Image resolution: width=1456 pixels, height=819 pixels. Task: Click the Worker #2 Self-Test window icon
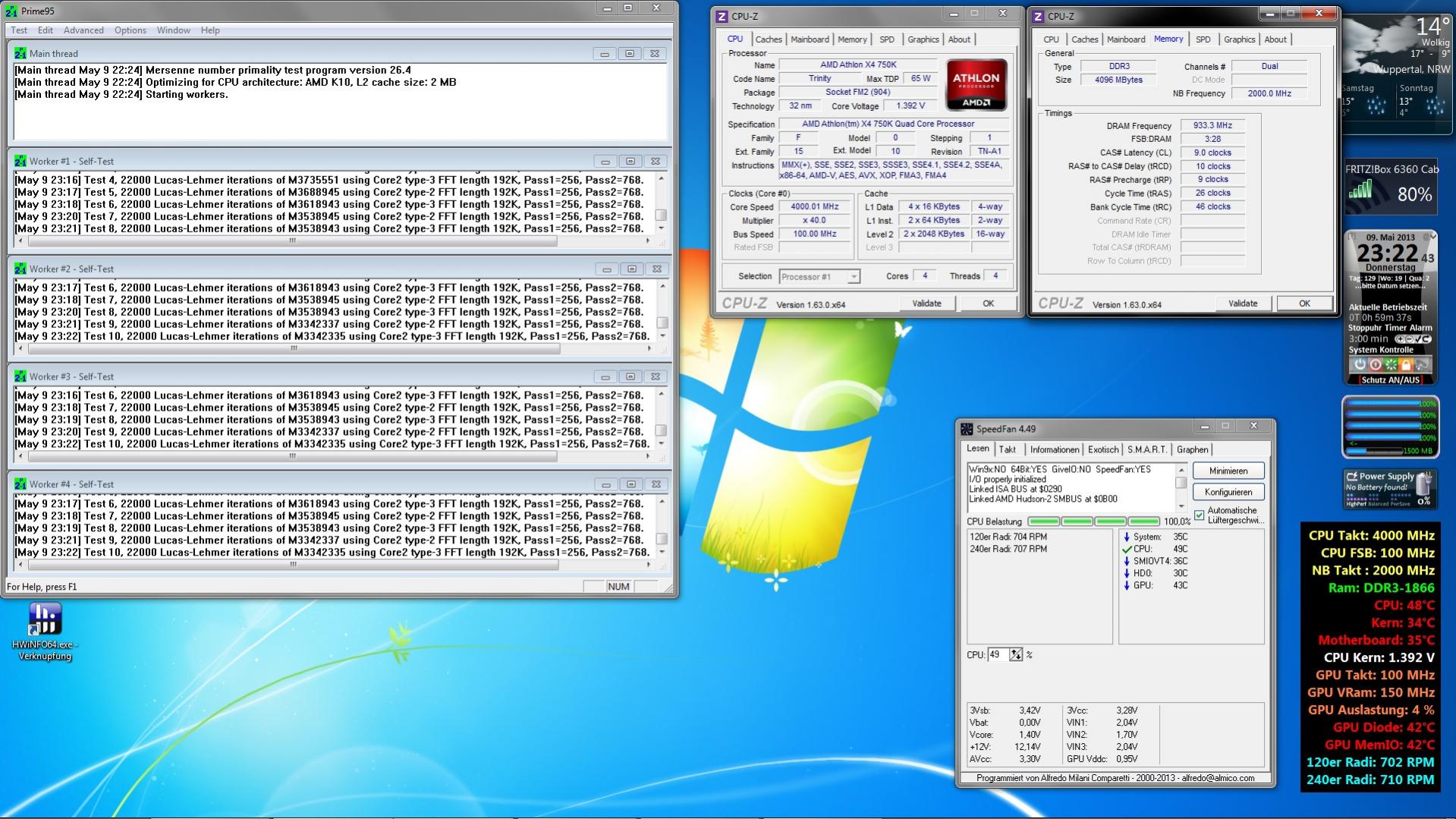click(x=20, y=269)
